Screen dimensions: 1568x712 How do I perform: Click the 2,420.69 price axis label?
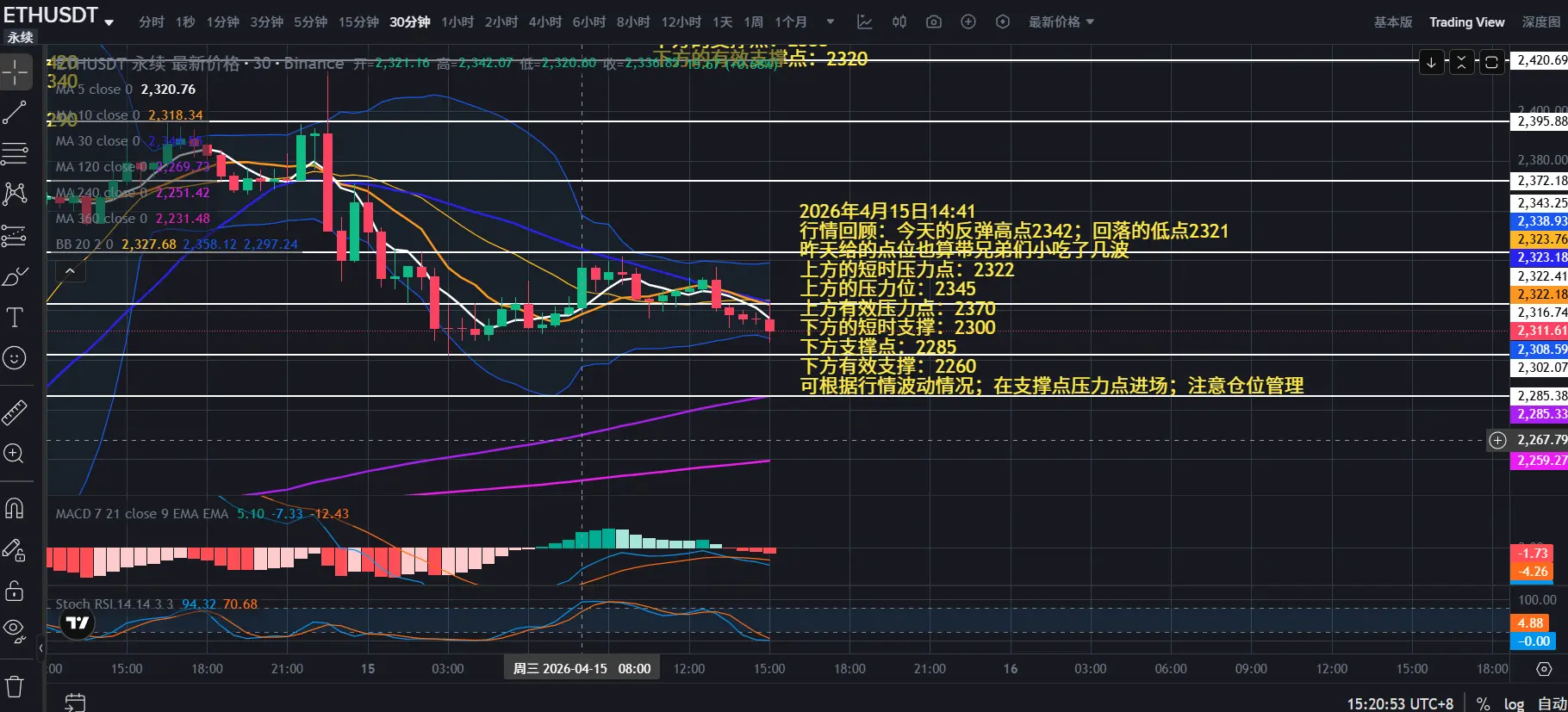pyautogui.click(x=1541, y=60)
